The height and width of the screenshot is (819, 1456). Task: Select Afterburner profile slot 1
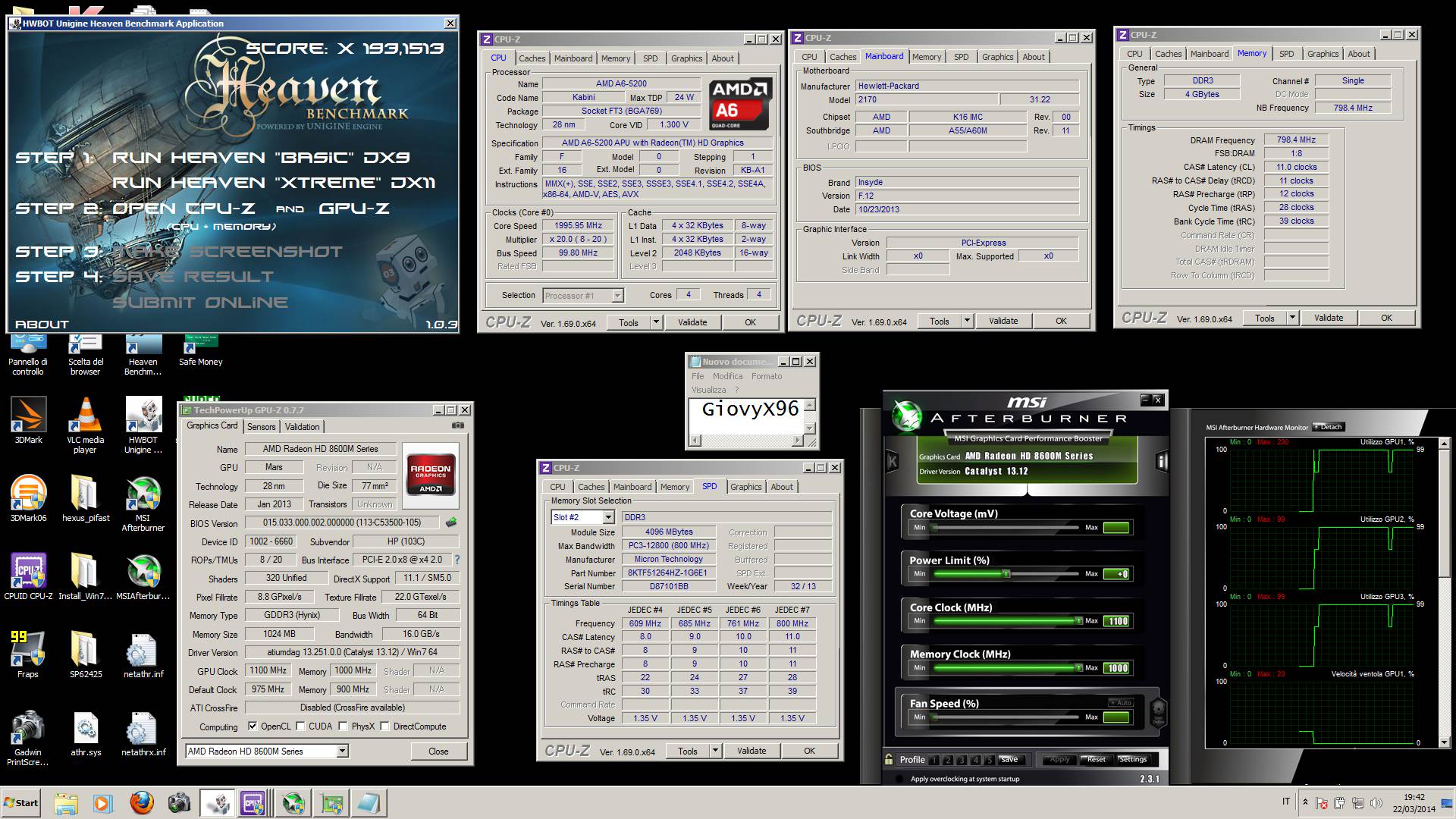(934, 760)
